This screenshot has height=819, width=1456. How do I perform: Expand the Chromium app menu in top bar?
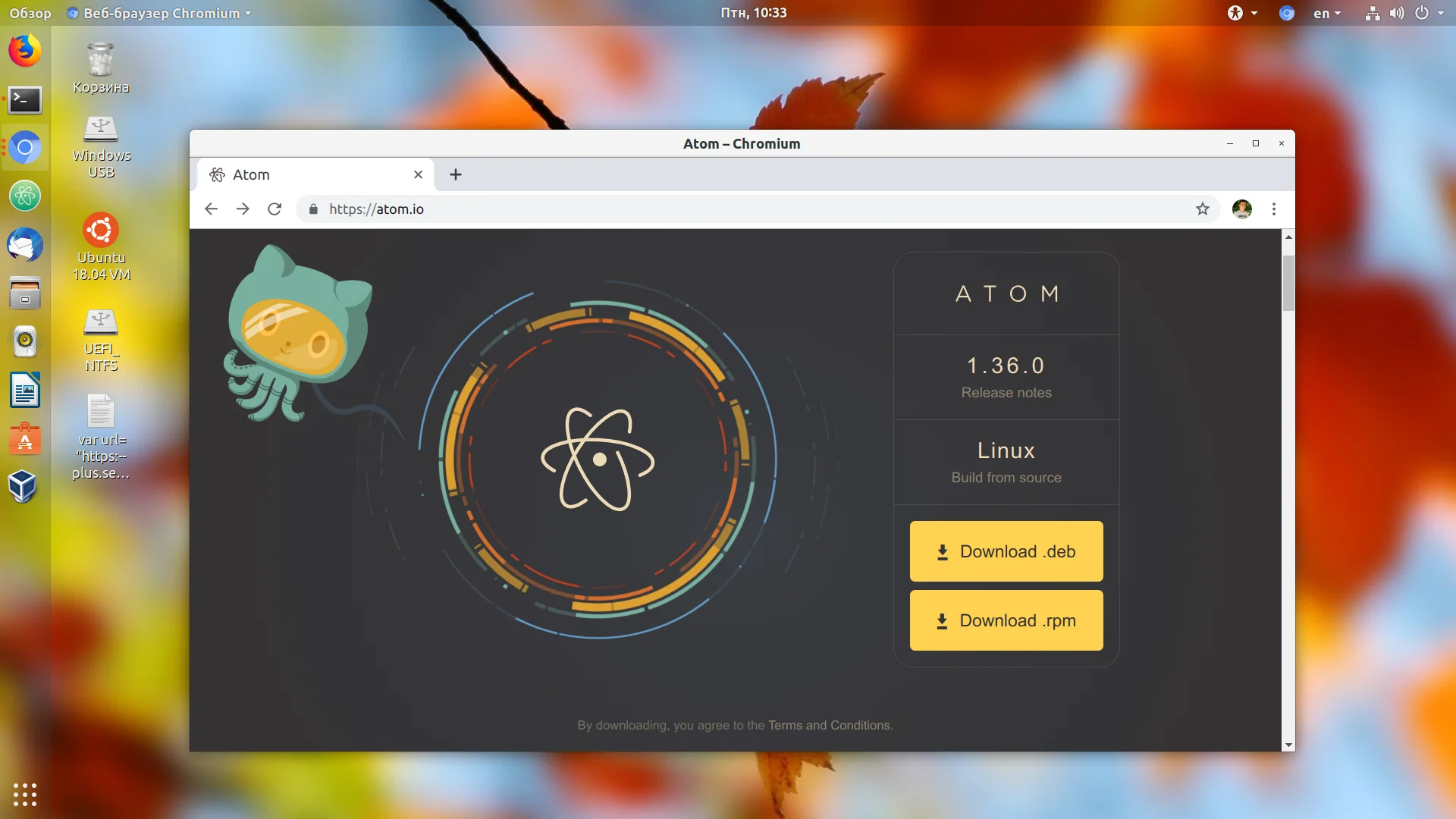coord(159,13)
